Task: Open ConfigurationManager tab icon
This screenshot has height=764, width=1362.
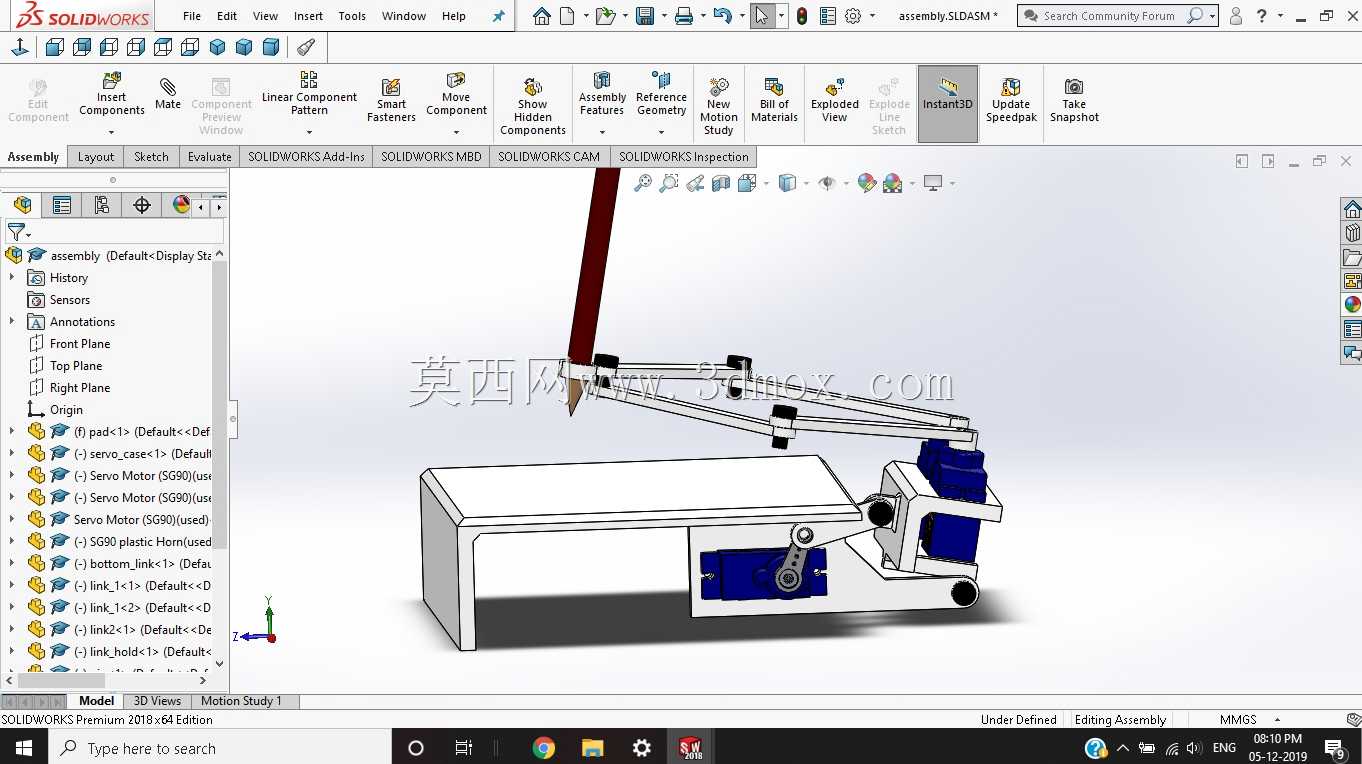Action: (102, 205)
